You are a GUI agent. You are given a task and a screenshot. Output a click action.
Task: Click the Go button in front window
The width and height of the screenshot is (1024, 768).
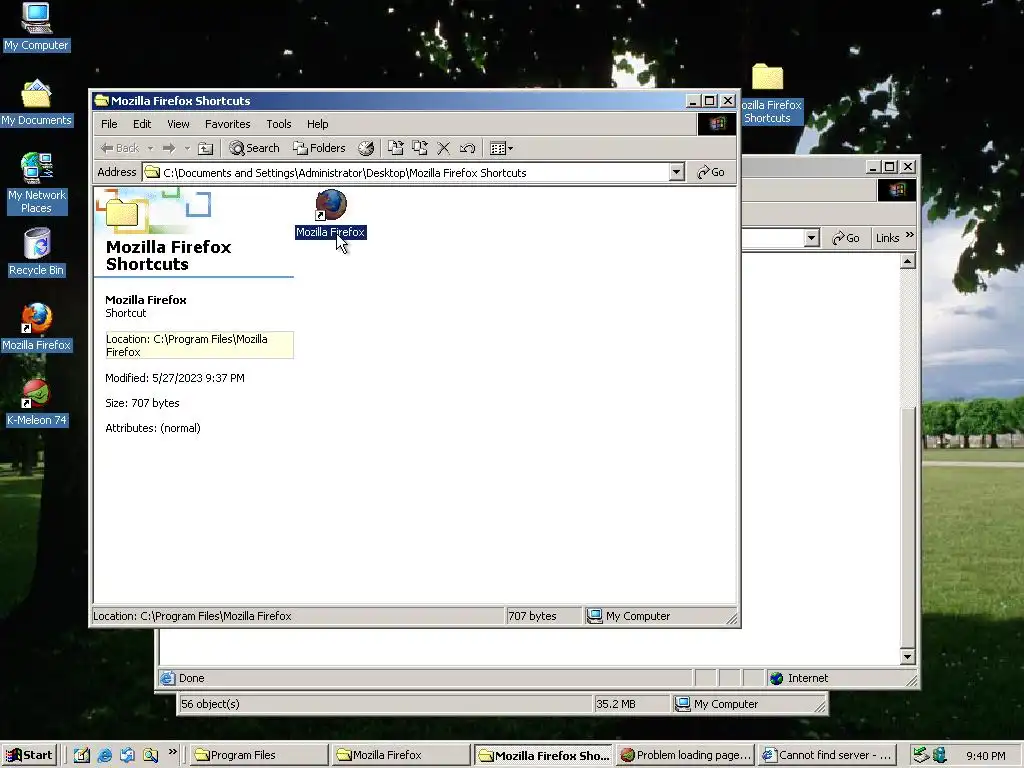pyautogui.click(x=711, y=172)
